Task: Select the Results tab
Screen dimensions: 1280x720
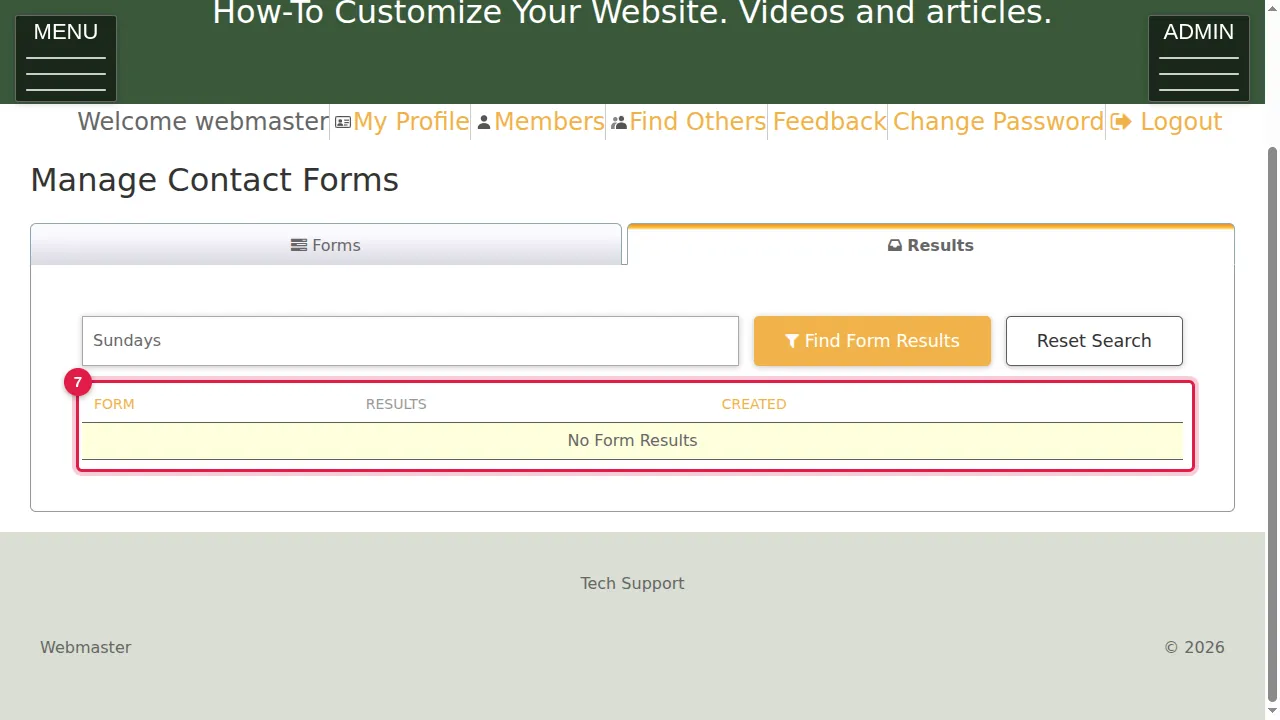Action: (x=931, y=245)
